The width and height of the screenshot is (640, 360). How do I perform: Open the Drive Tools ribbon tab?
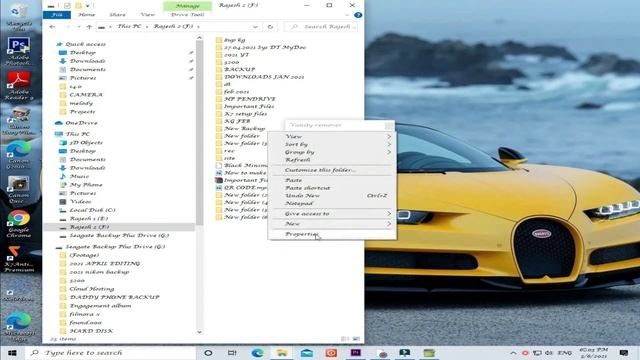pyautogui.click(x=187, y=15)
